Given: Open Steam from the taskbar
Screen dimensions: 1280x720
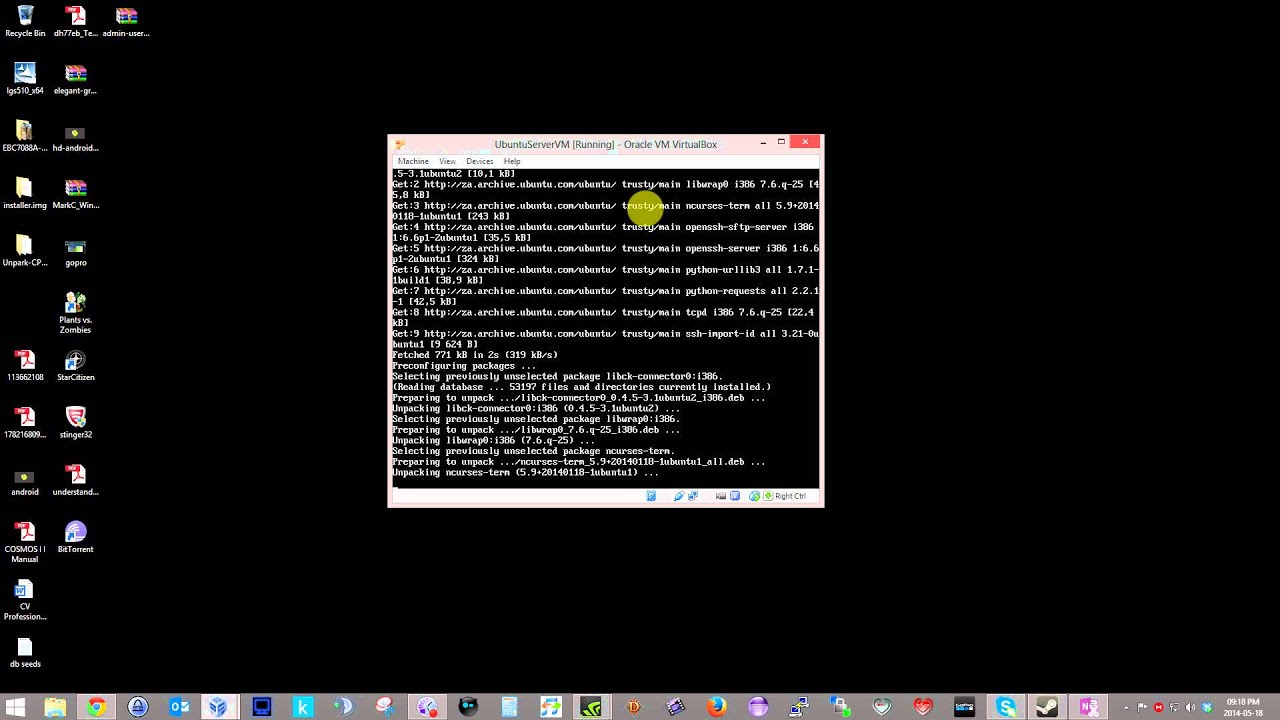Looking at the screenshot, I should pos(1047,707).
